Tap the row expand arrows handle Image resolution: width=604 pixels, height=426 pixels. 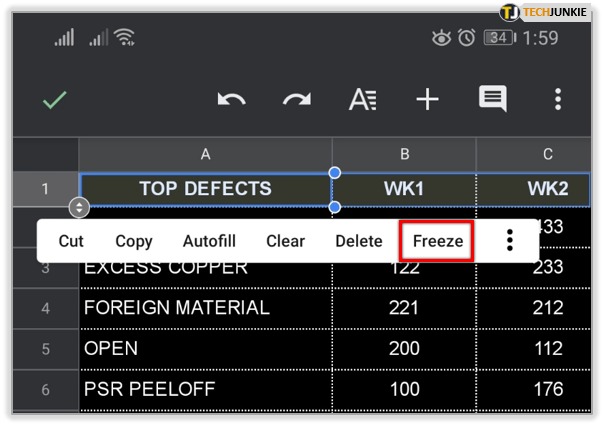(x=79, y=208)
